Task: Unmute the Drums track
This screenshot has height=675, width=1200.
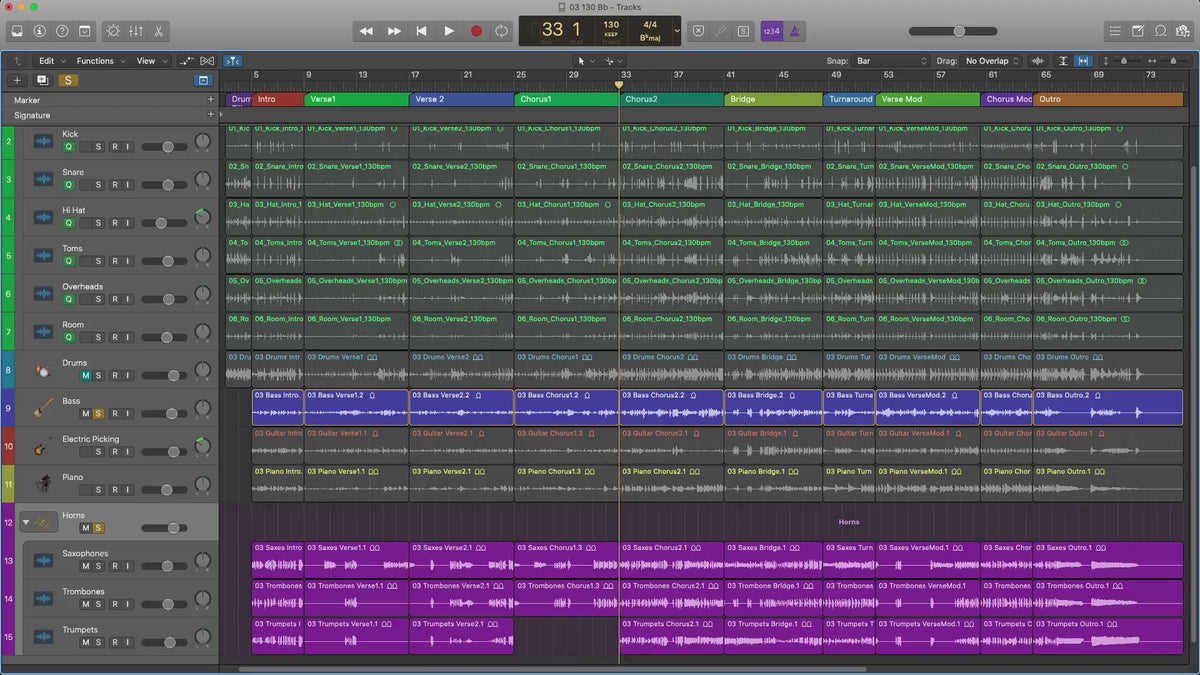Action: point(85,376)
